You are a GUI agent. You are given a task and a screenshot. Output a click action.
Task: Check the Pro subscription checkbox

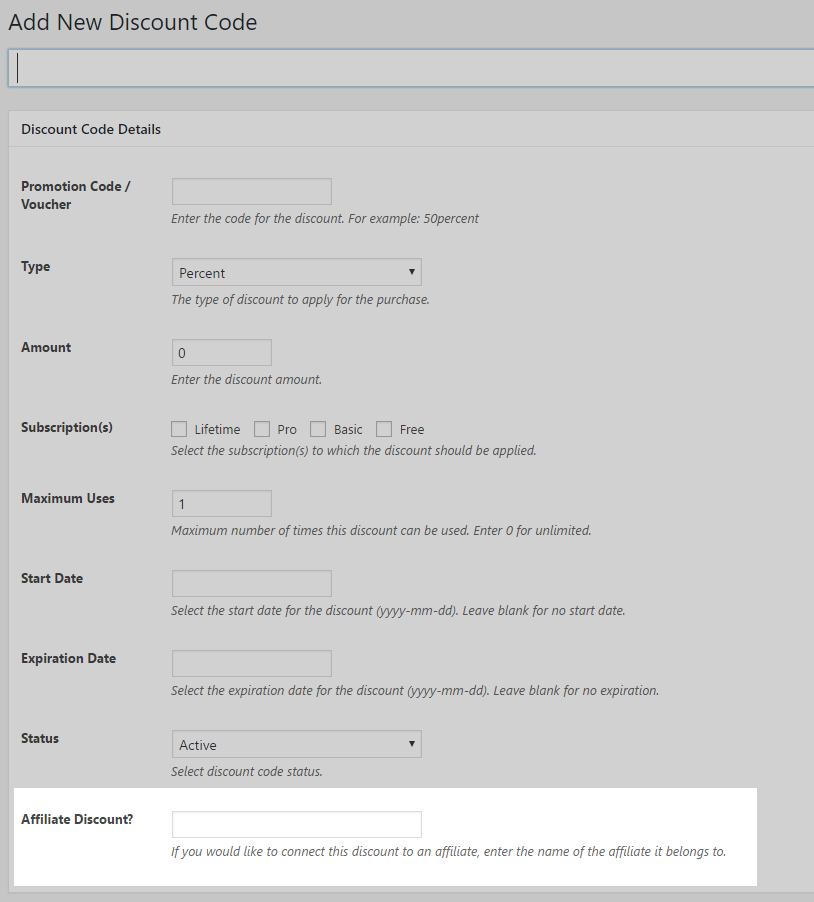262,429
